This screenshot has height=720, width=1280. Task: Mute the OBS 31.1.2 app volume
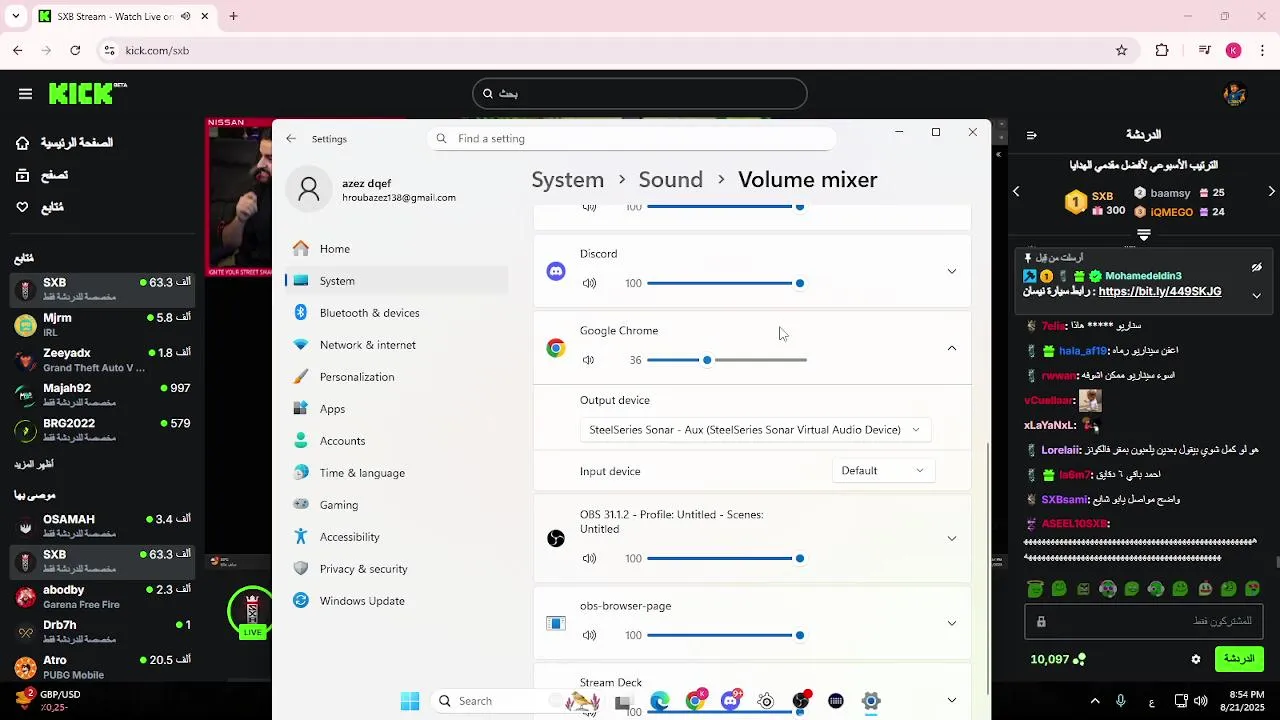click(589, 559)
